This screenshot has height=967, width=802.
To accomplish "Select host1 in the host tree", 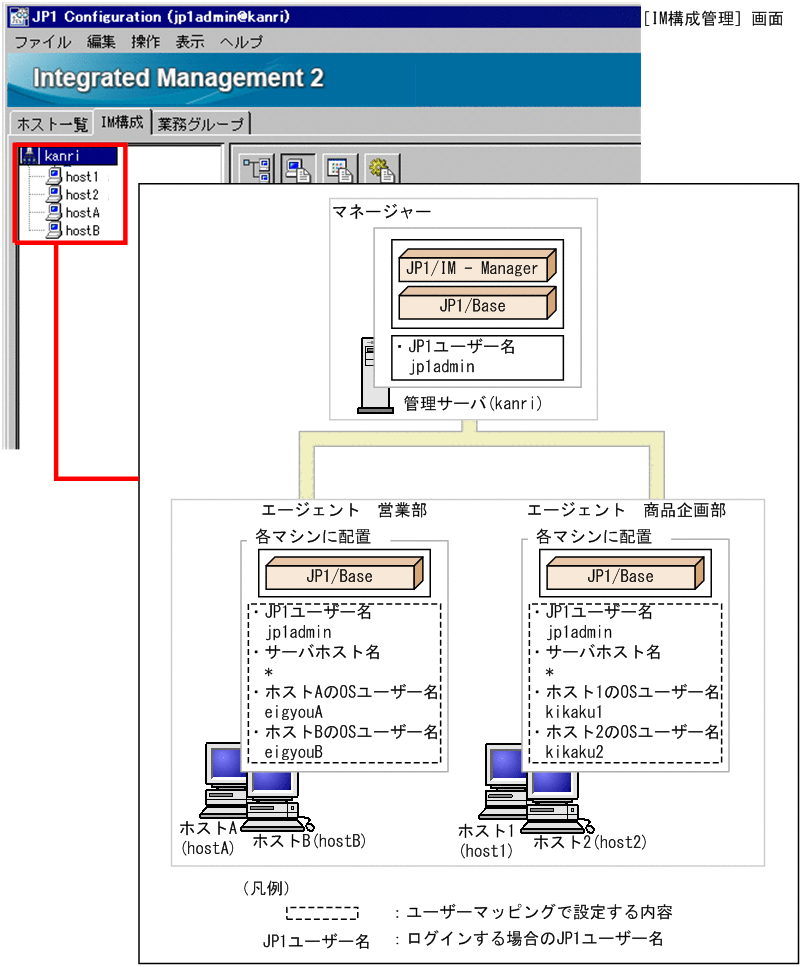I will 82,176.
